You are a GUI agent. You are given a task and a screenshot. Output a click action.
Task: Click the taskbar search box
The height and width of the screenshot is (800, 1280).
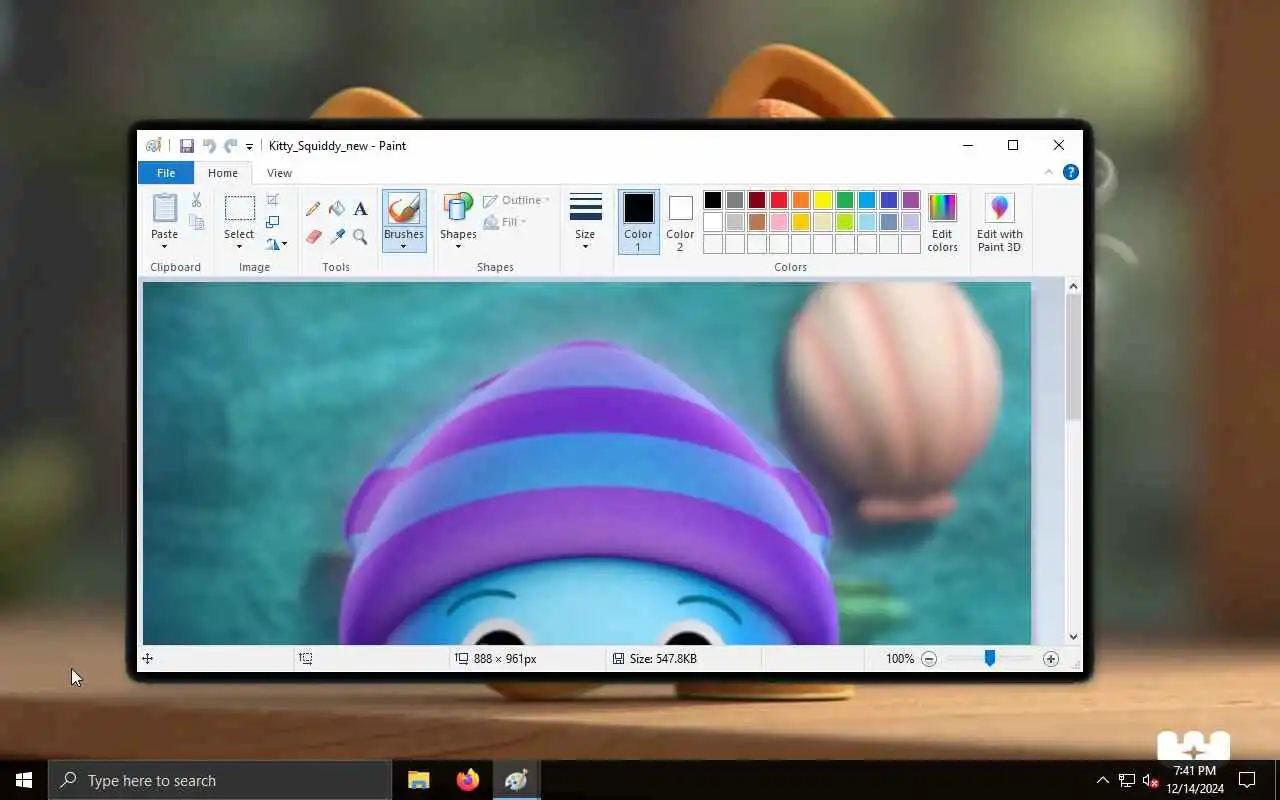tap(220, 780)
